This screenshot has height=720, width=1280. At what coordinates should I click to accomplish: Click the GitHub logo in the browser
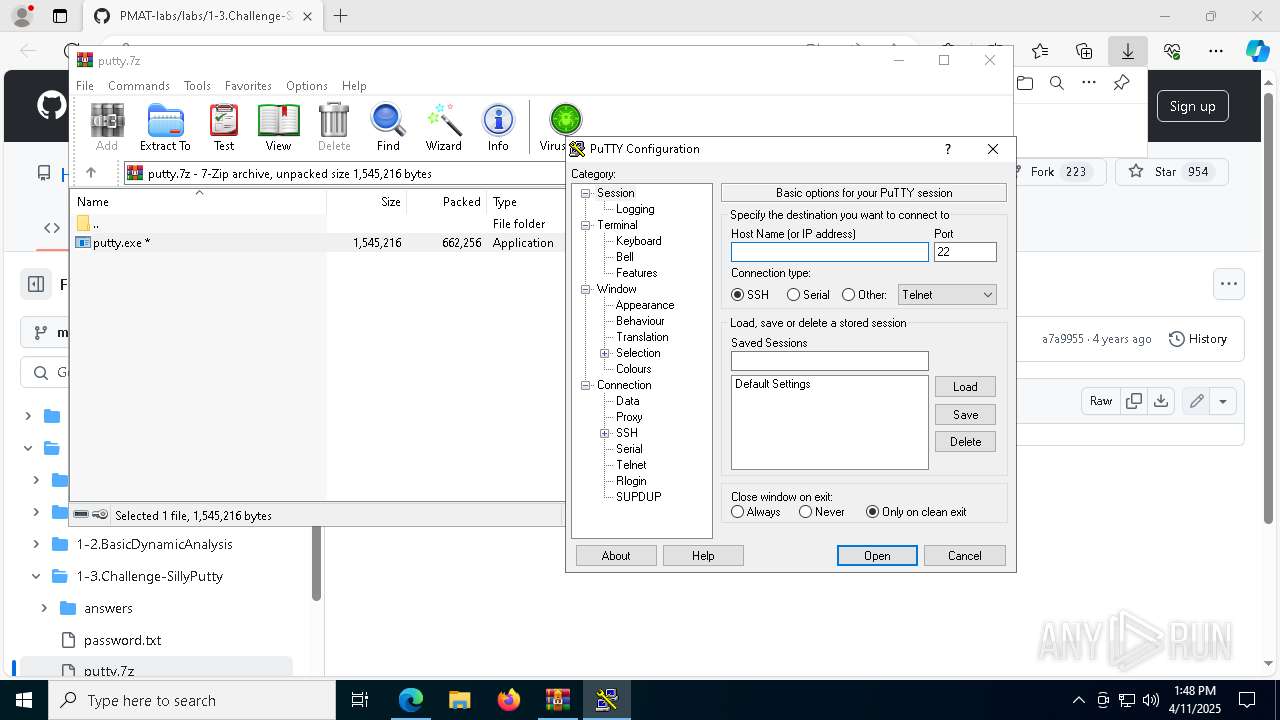pos(51,106)
